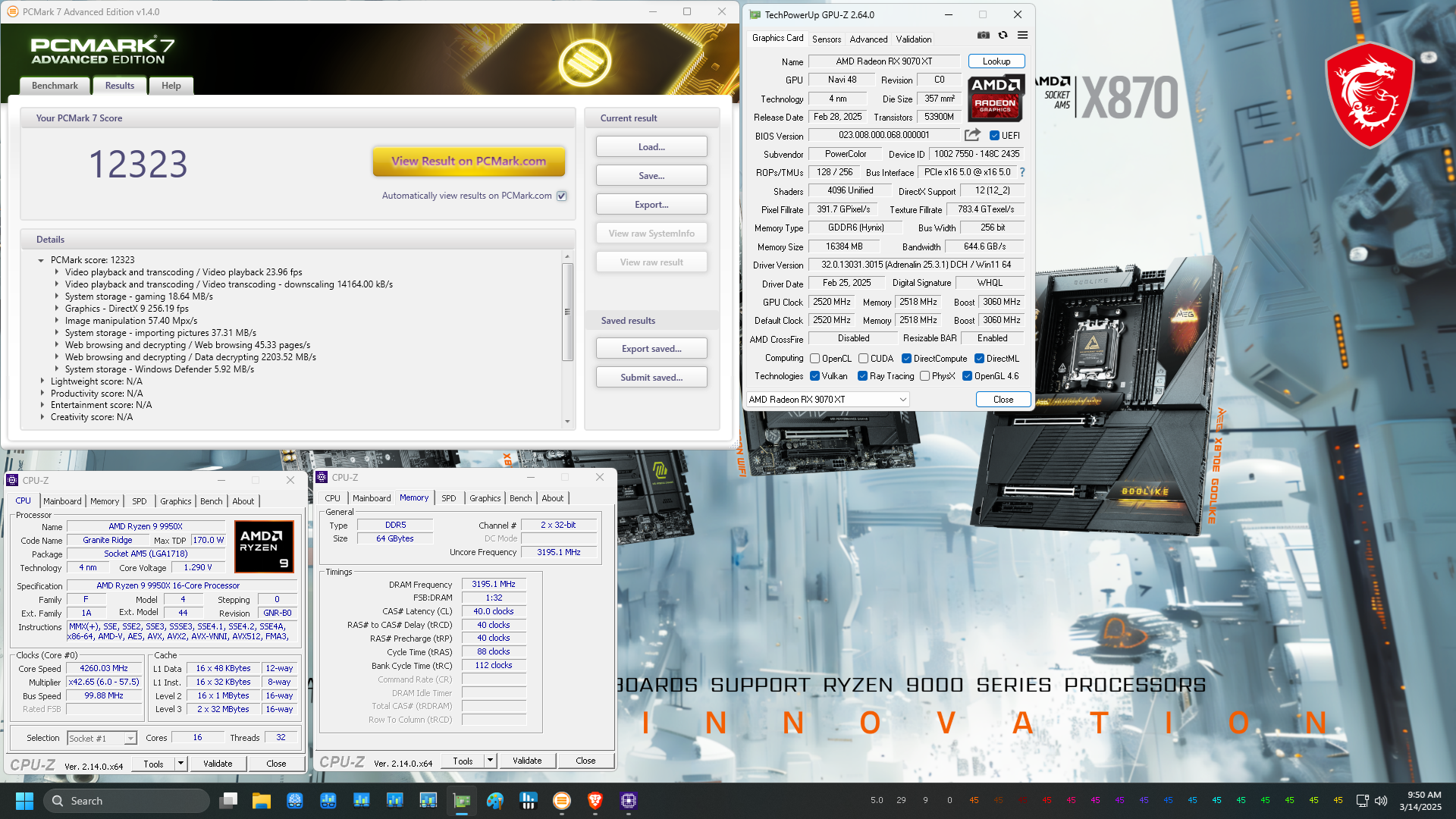Open the AMD Radeon RX 9070 XT GPU dropdown
This screenshot has height=819, width=1456.
(x=827, y=400)
